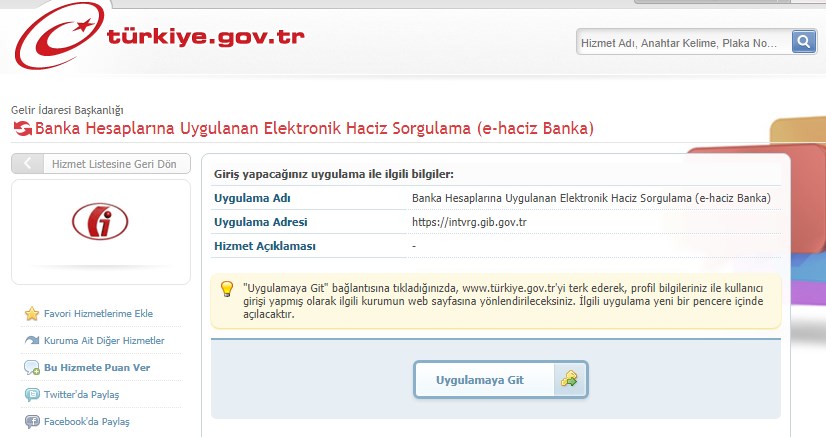The height and width of the screenshot is (437, 826).
Task: Click the key arrow icon on Uygulamaya Git
Action: coord(569,379)
